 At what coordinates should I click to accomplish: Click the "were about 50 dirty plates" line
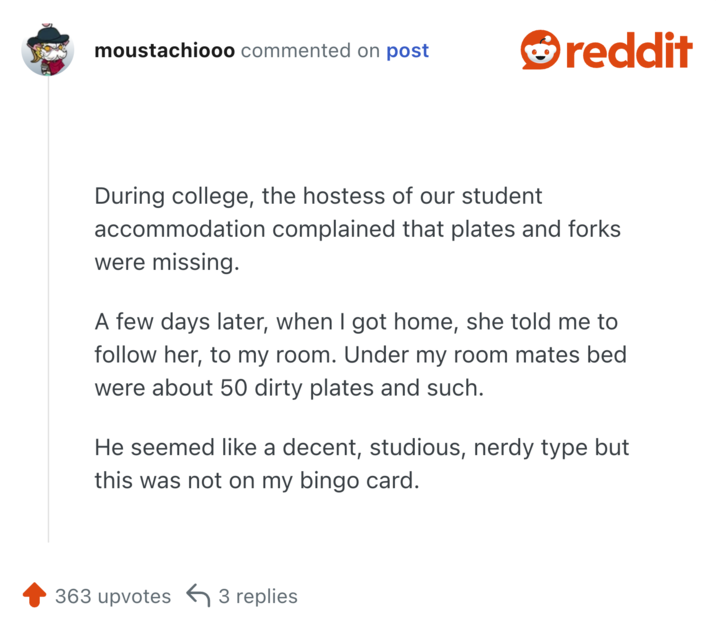tap(289, 388)
